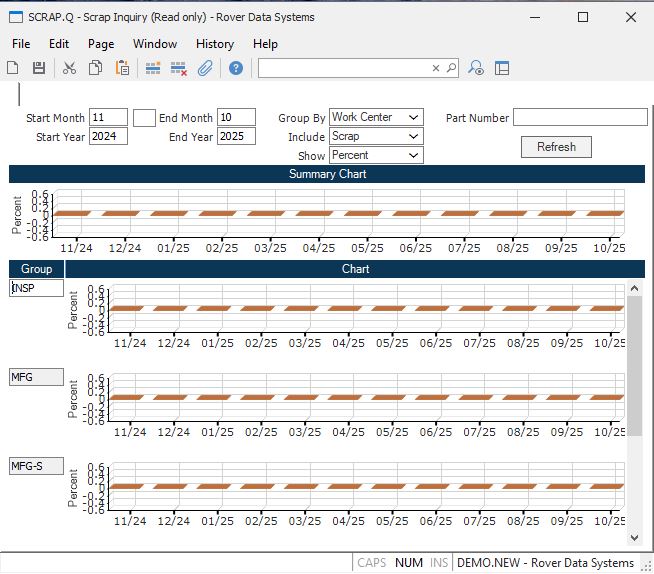Click the Save disk icon
The image size is (654, 574).
click(39, 68)
